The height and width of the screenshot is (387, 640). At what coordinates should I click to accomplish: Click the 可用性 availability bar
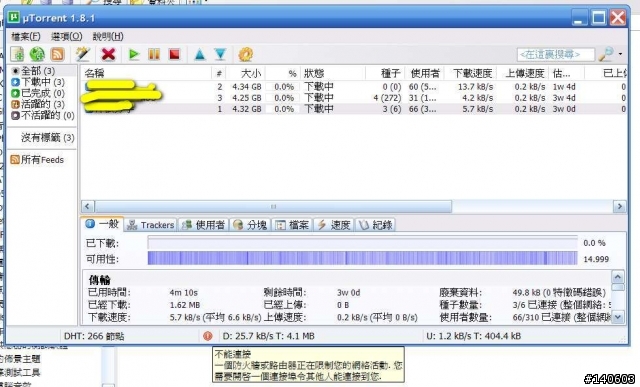(362, 258)
